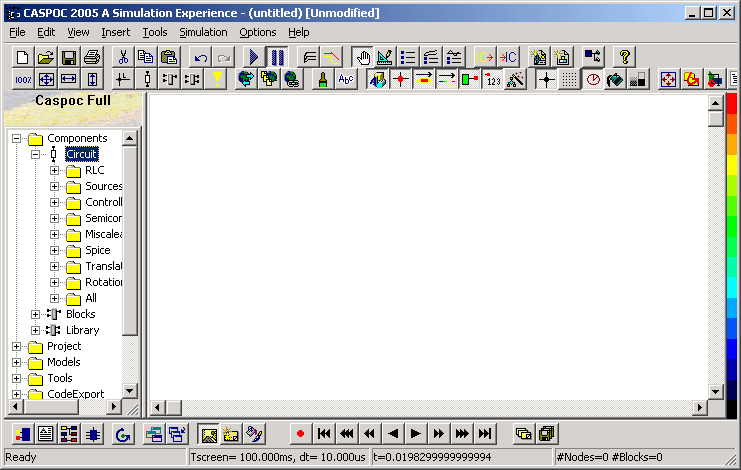Screen dimensions: 741x470
Task: Select the hand pan tool
Action: (362, 57)
